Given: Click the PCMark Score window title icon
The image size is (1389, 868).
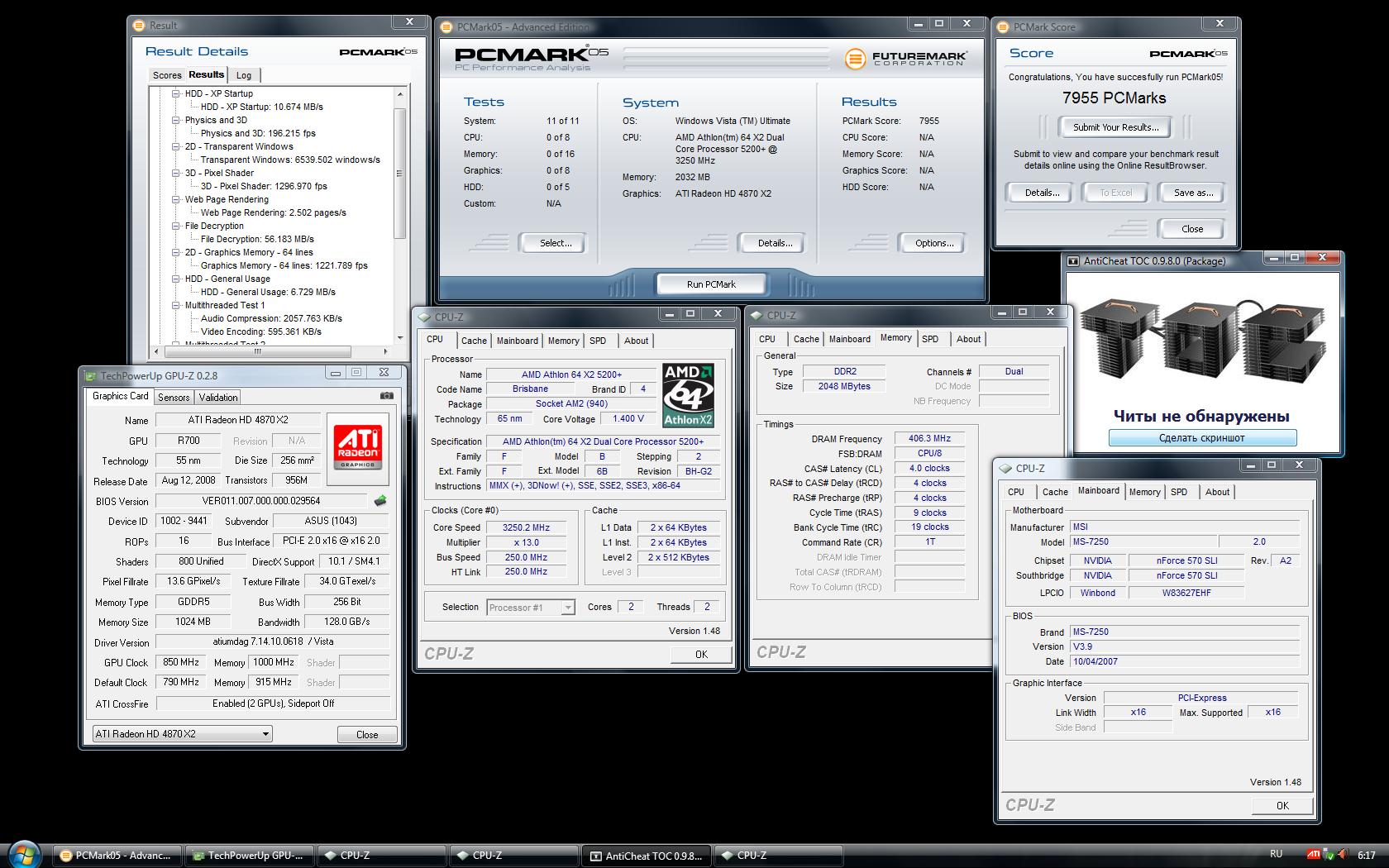Looking at the screenshot, I should [1003, 26].
